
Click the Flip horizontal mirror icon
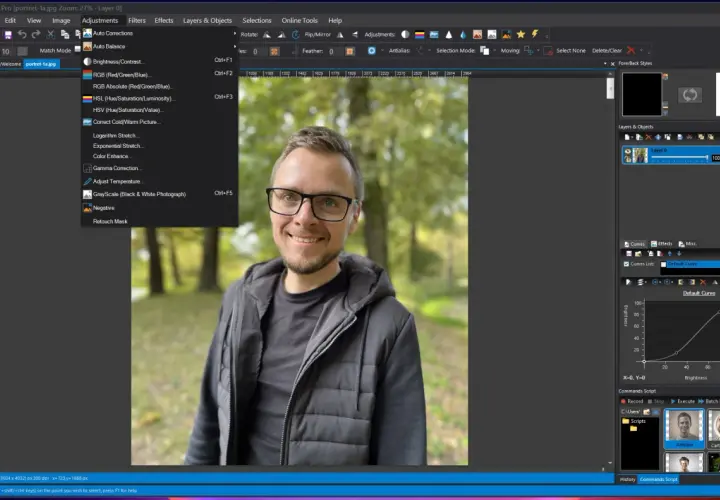[340, 34]
